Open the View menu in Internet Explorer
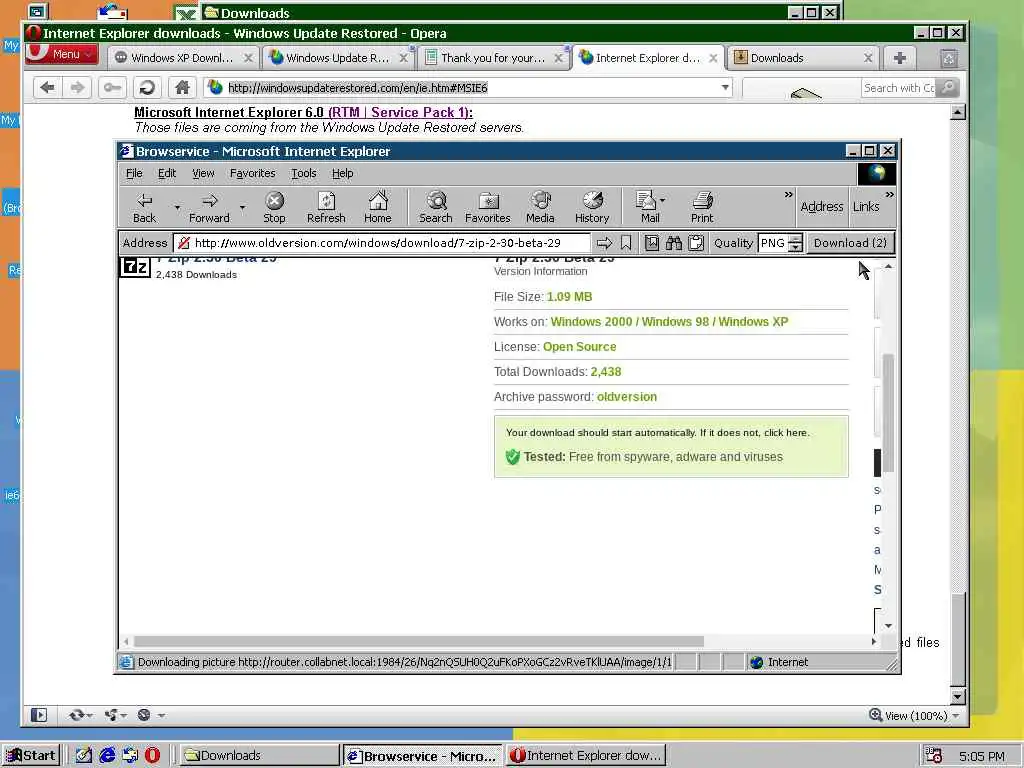 203,173
